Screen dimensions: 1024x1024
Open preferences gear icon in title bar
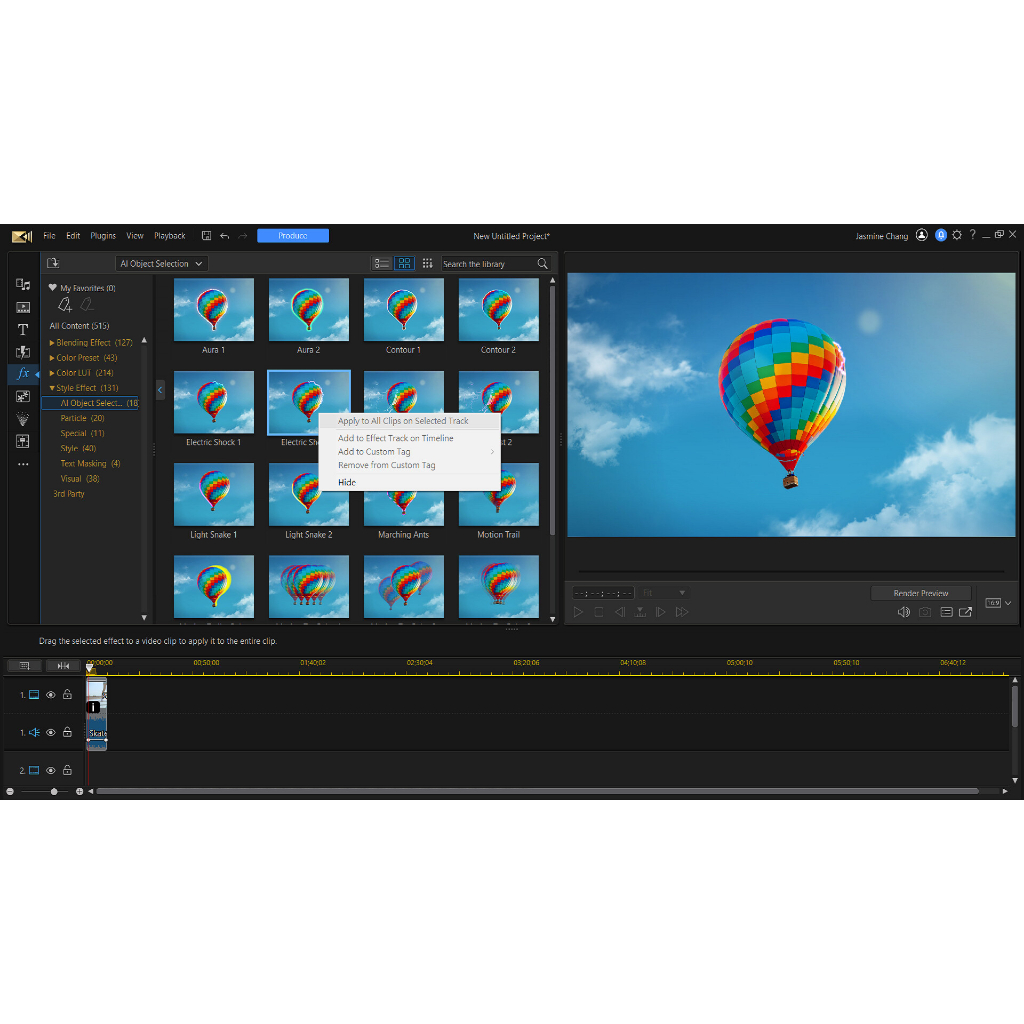957,235
